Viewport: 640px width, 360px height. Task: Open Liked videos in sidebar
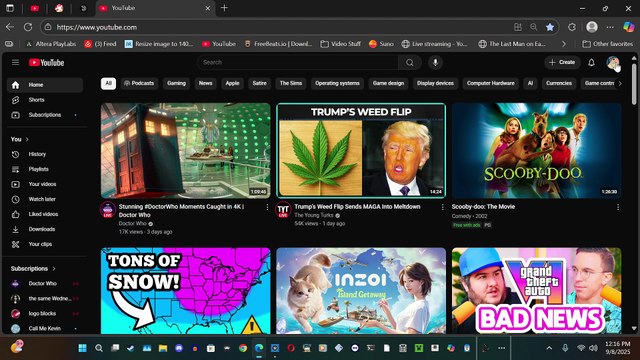pyautogui.click(x=44, y=214)
